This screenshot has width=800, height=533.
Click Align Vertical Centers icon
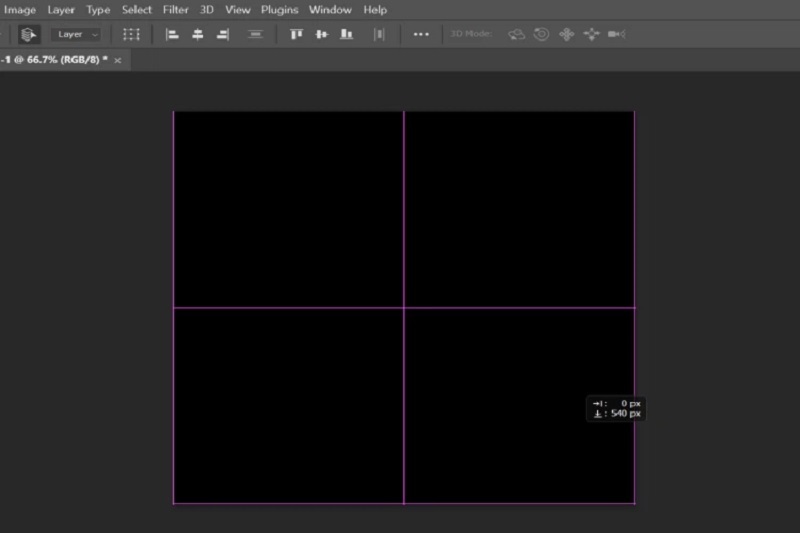[x=321, y=34]
